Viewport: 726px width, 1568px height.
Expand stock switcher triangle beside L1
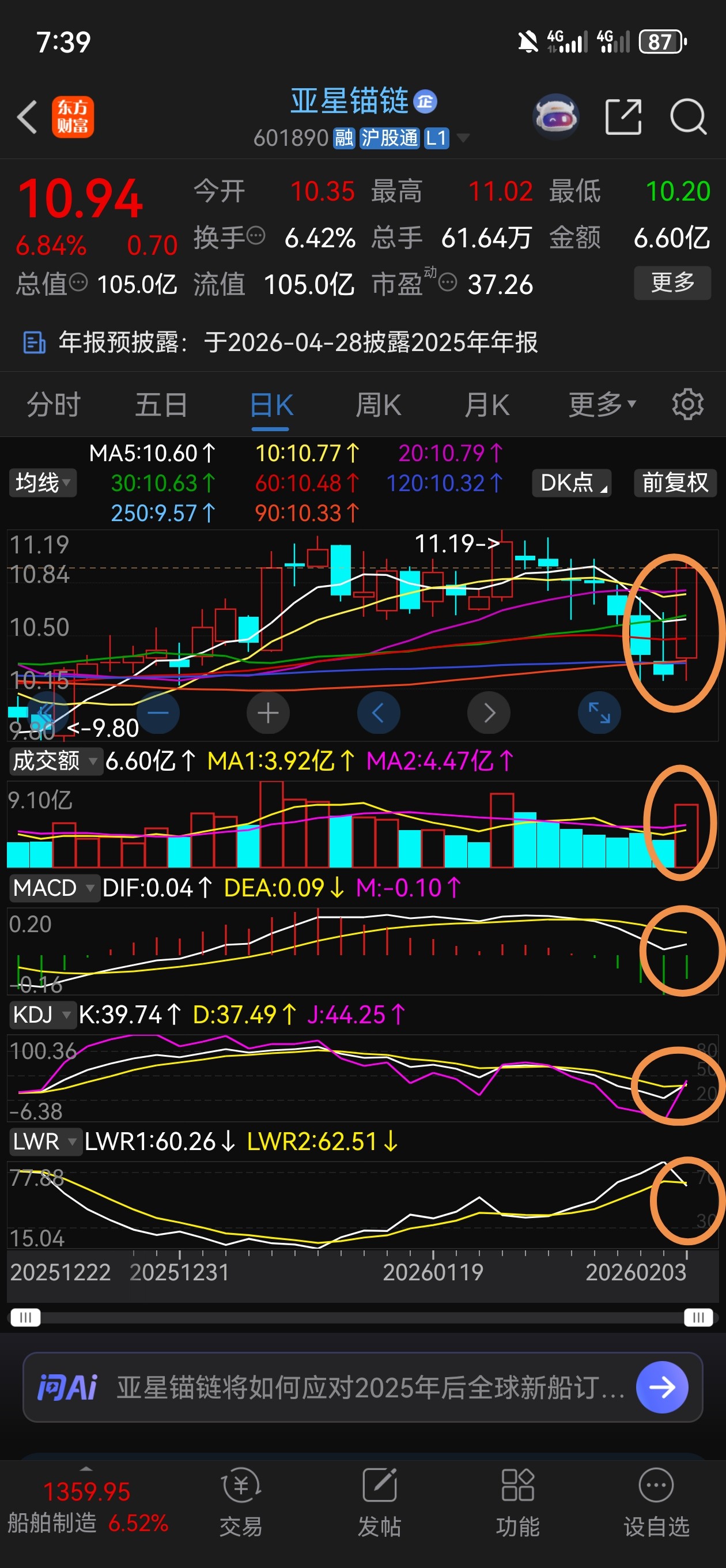[463, 138]
